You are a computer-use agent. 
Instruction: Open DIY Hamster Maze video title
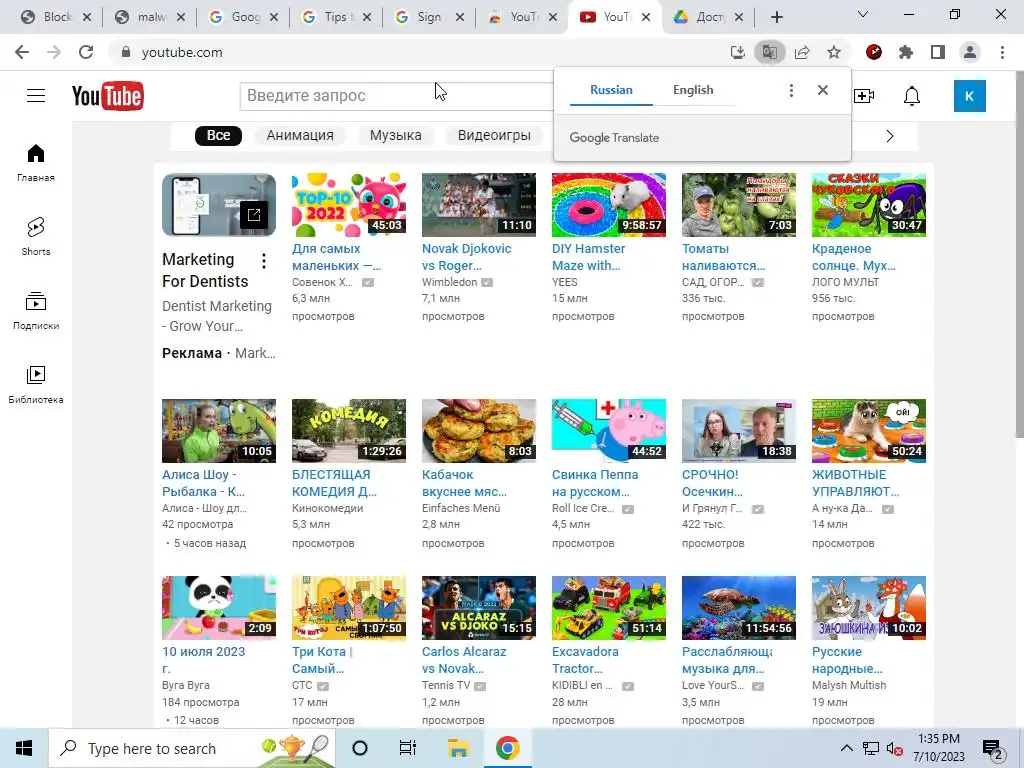[x=588, y=257]
